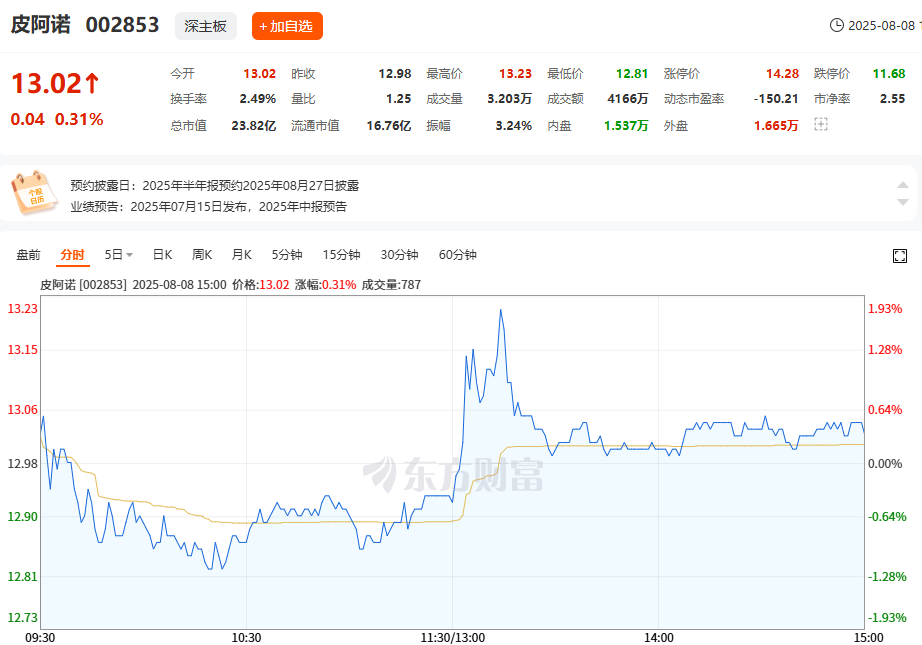The width and height of the screenshot is (922, 645).
Task: Select the 30分钟 interval tab
Action: [399, 255]
